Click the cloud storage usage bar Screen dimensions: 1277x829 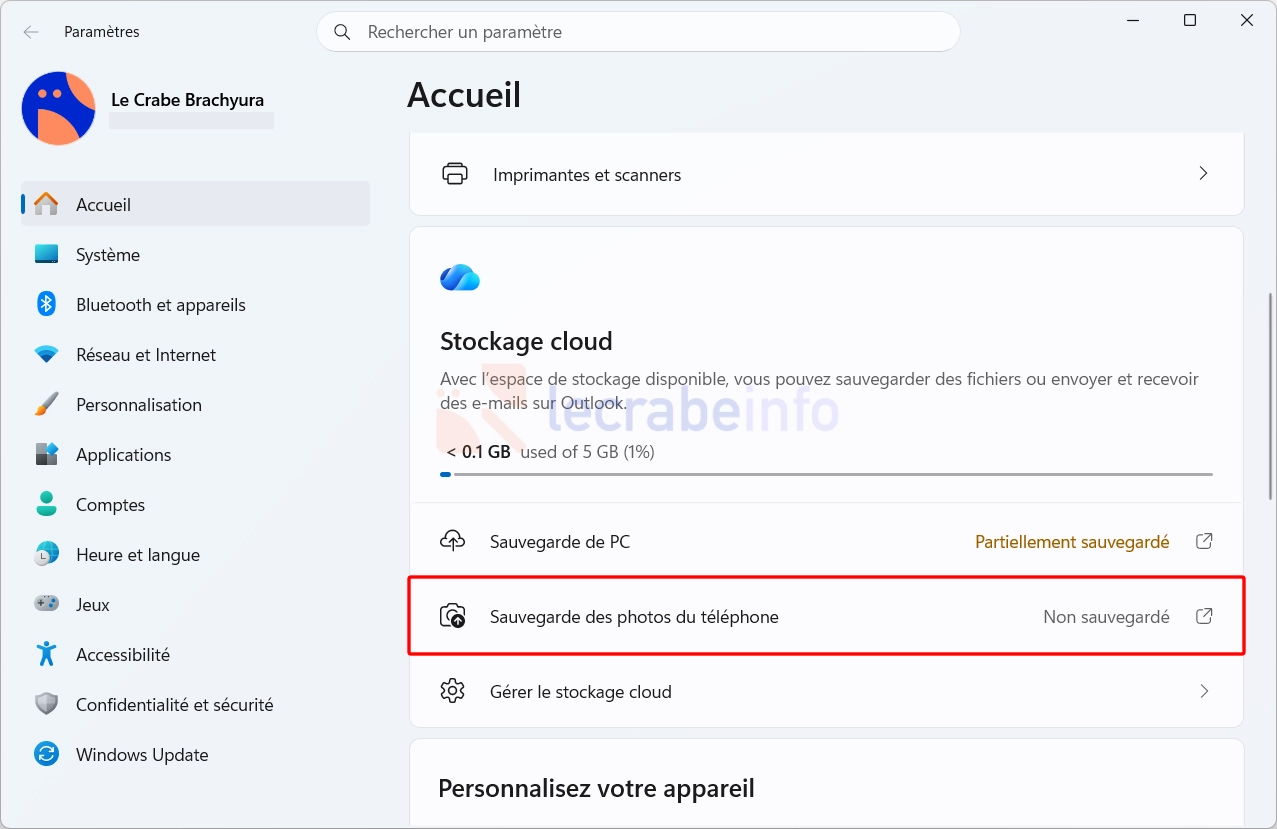(826, 474)
